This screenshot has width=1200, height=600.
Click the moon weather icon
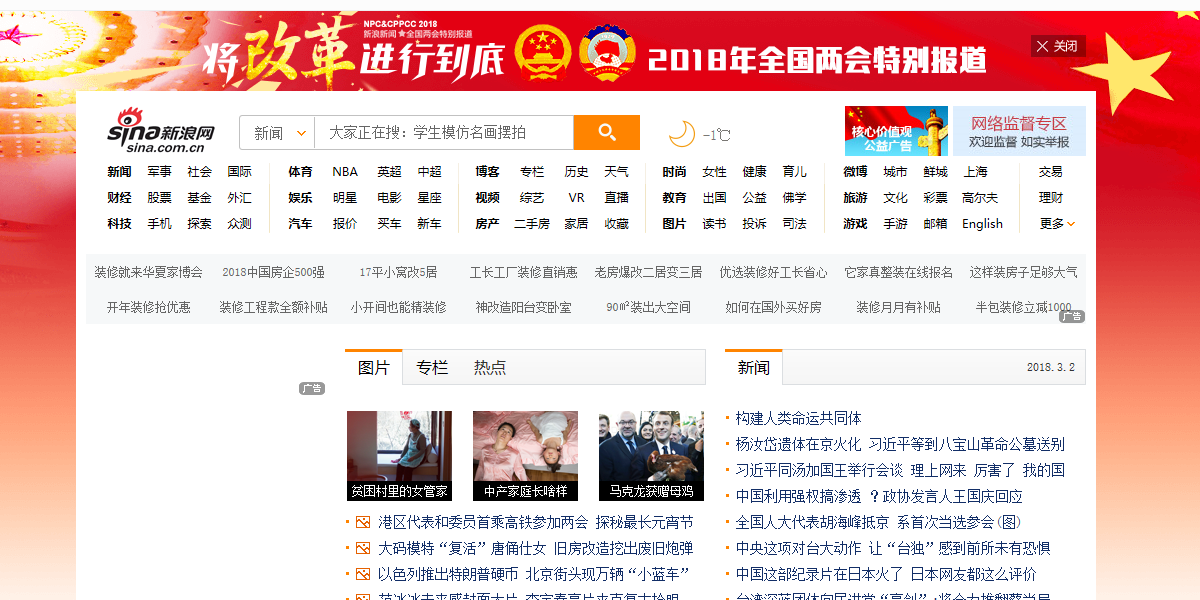(x=681, y=133)
